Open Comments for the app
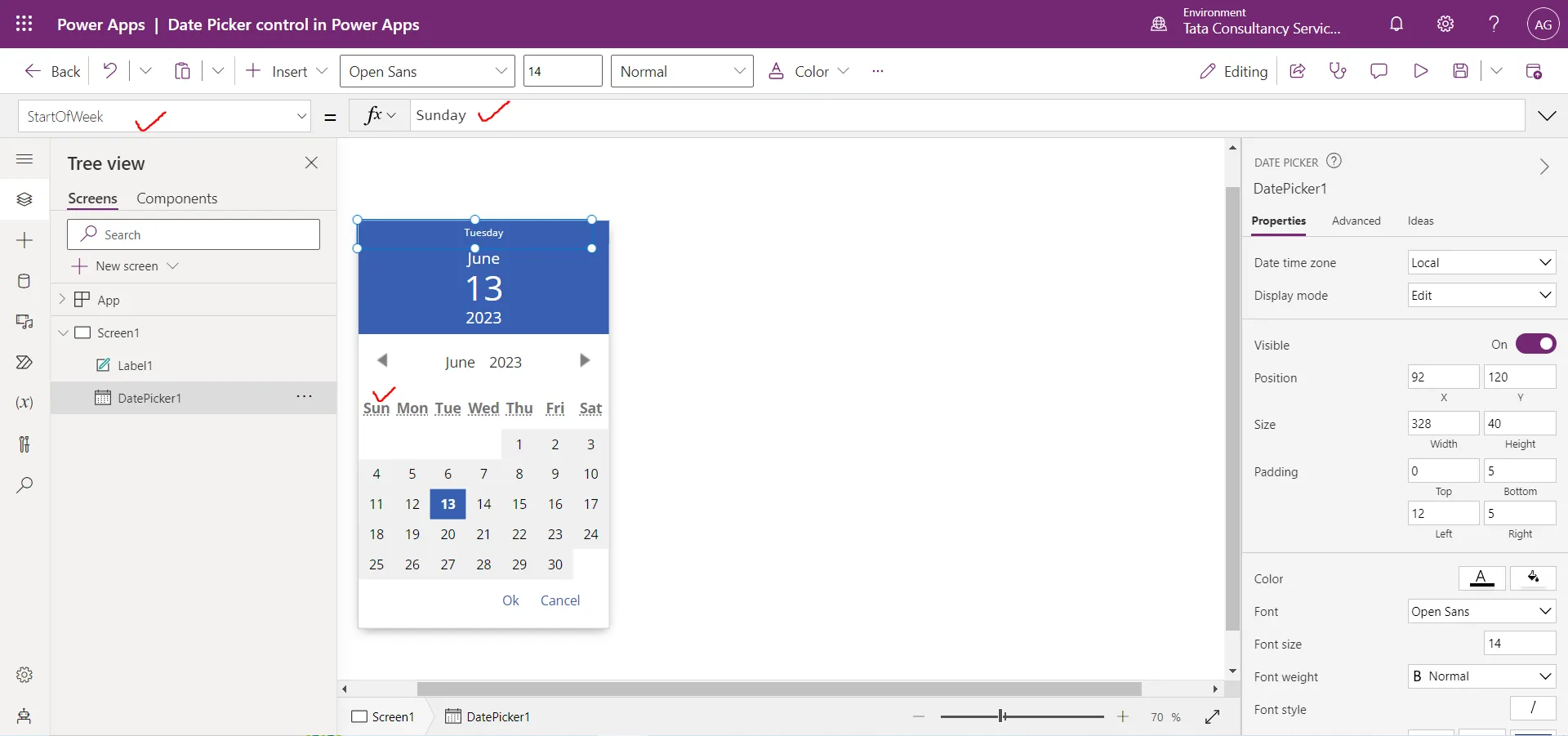This screenshot has height=736, width=1568. pyautogui.click(x=1379, y=71)
